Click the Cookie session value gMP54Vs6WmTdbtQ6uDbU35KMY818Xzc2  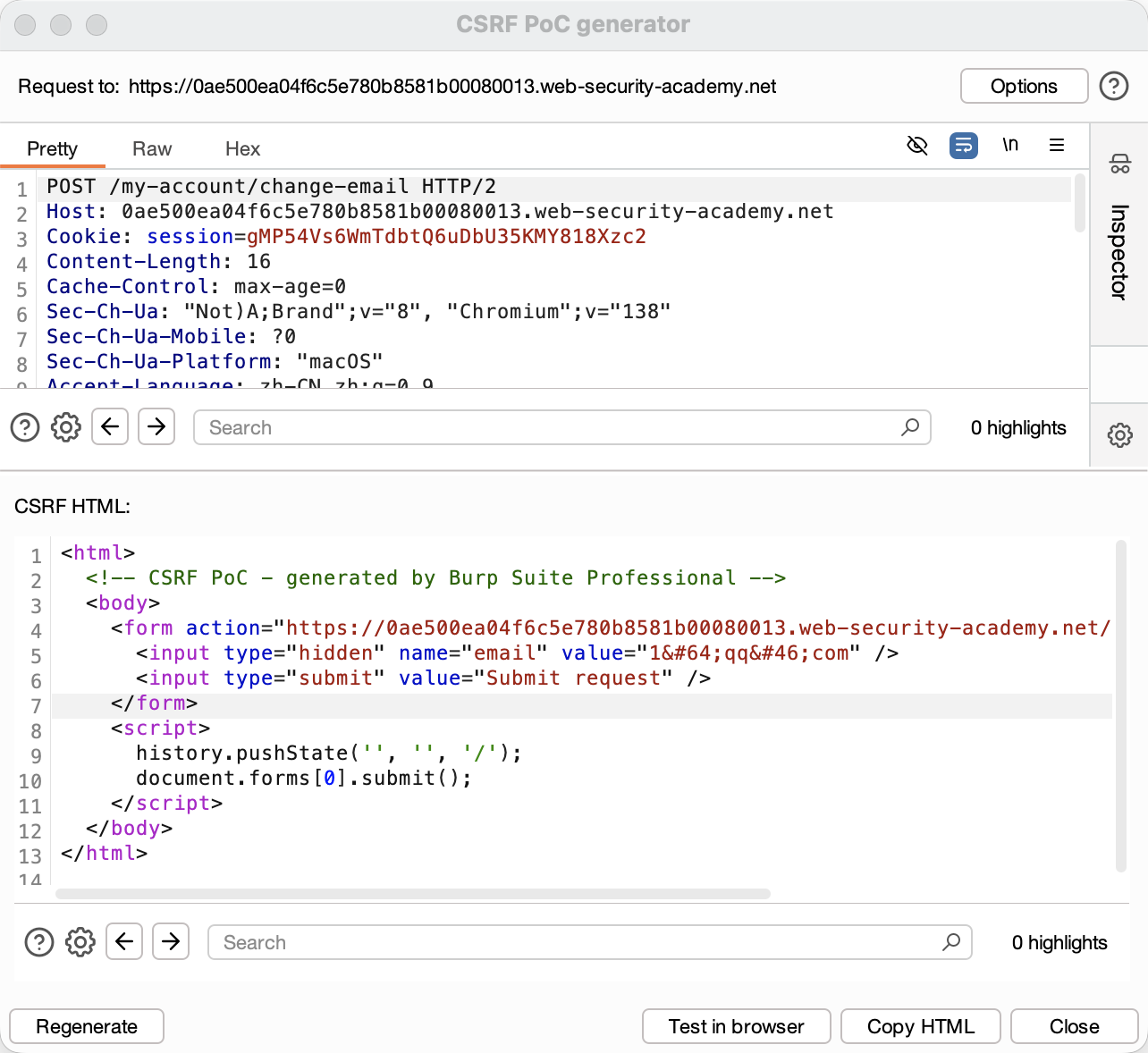446,237
